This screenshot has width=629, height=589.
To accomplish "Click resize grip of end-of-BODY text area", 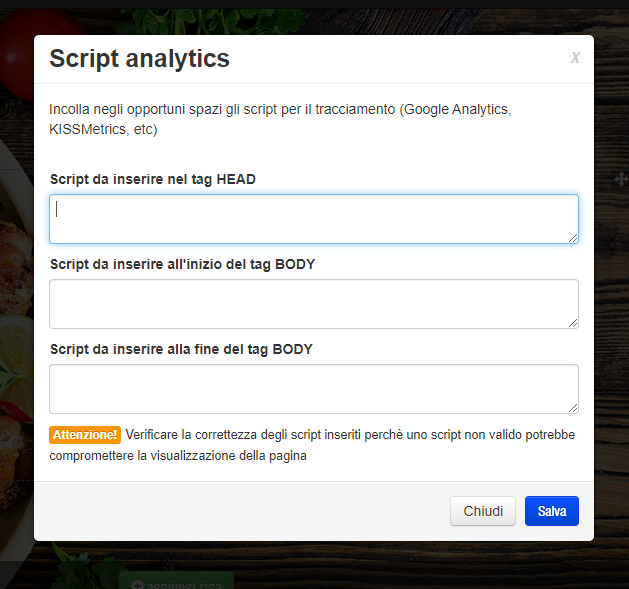I will tap(573, 408).
